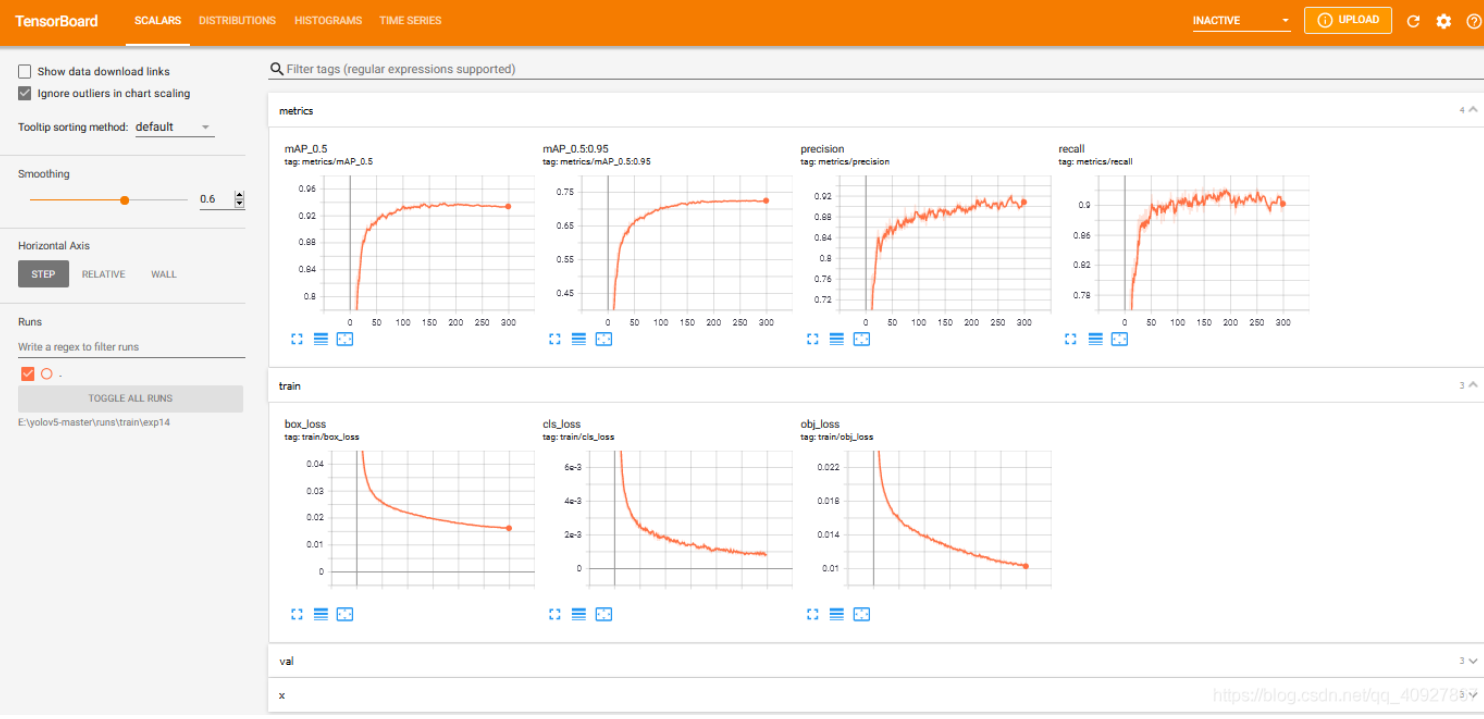The width and height of the screenshot is (1484, 719).
Task: Switch to the DISTRIBUTIONS tab
Action: pos(237,21)
